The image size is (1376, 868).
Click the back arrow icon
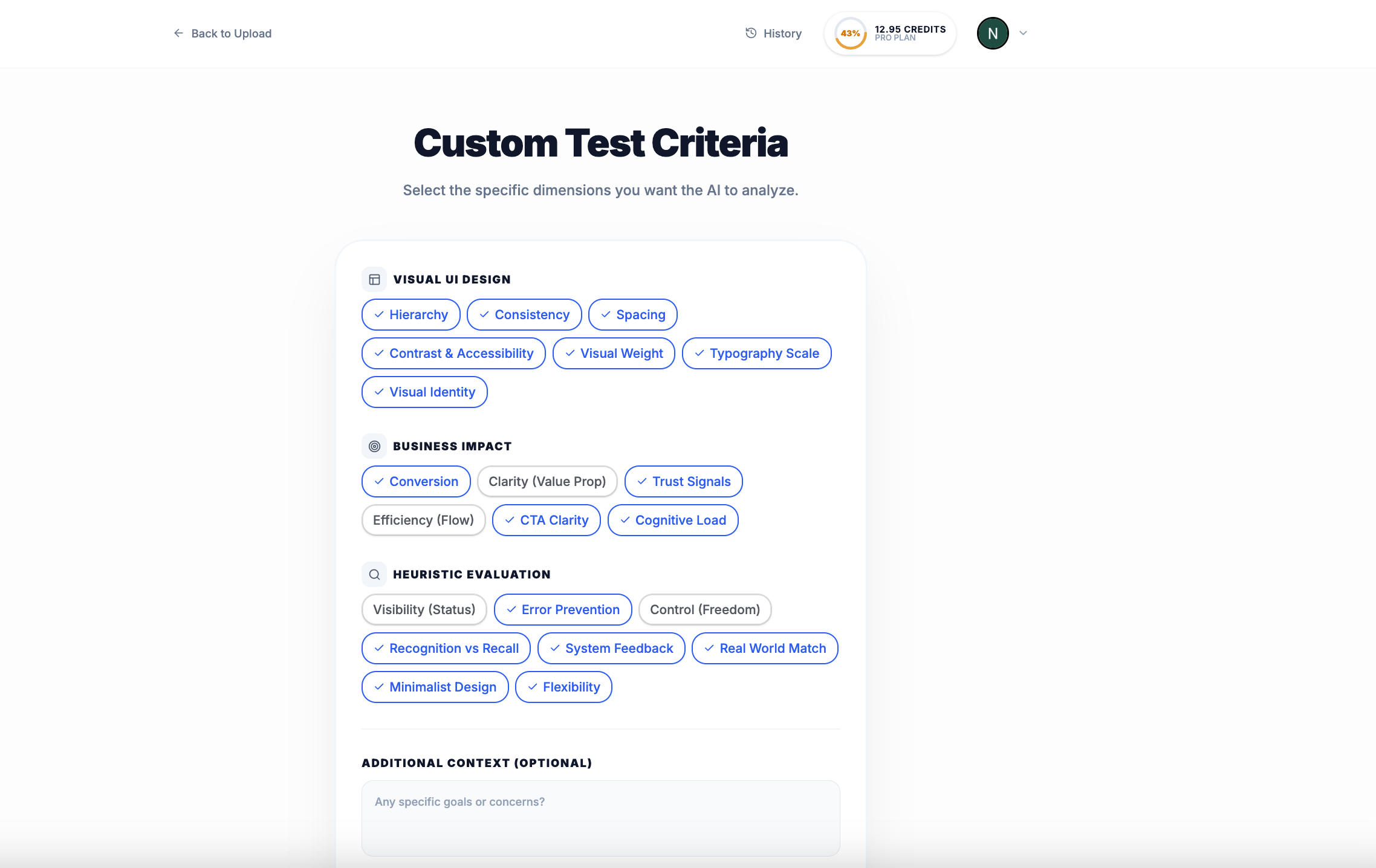click(x=178, y=33)
